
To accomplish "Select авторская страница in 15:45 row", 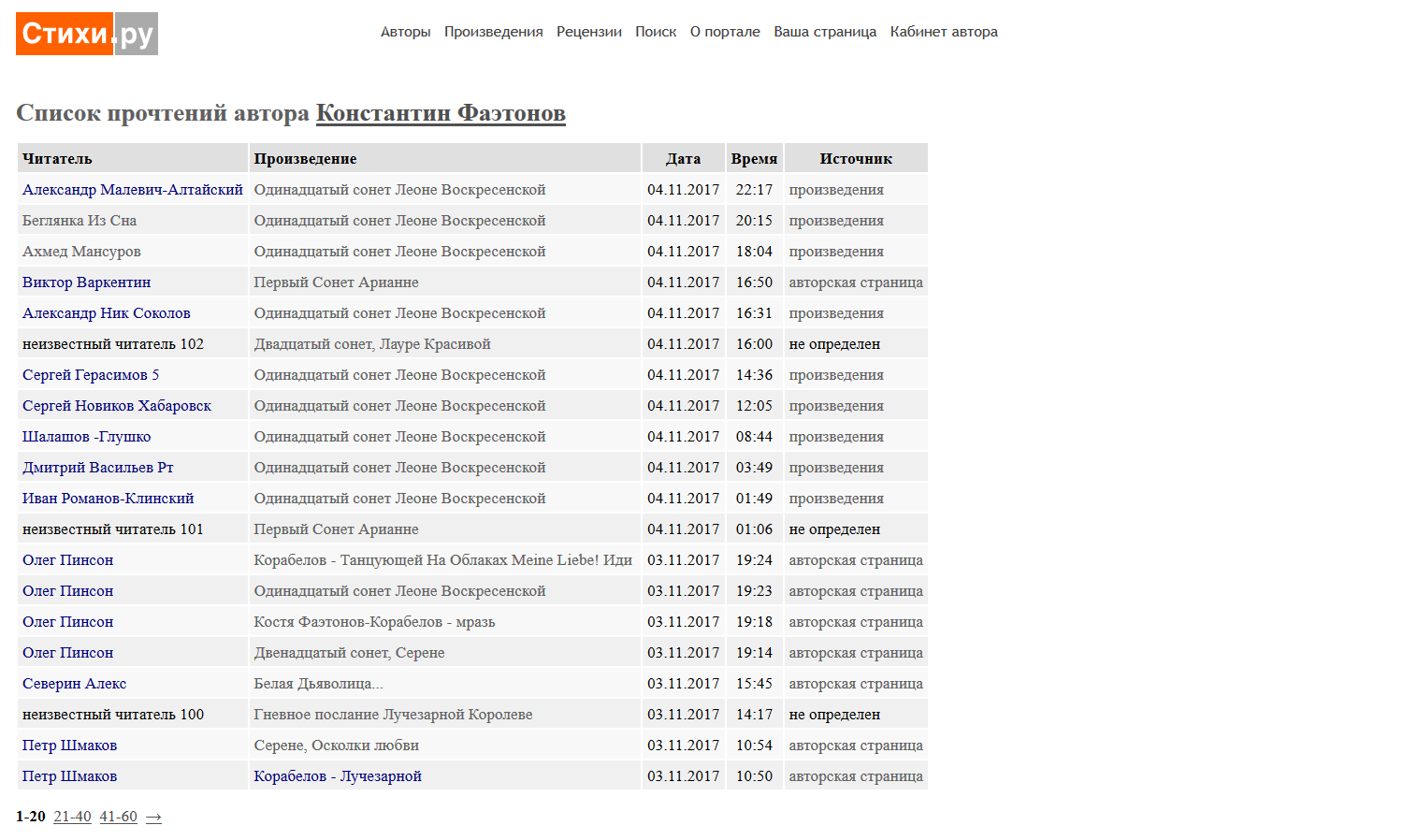I will [x=856, y=684].
